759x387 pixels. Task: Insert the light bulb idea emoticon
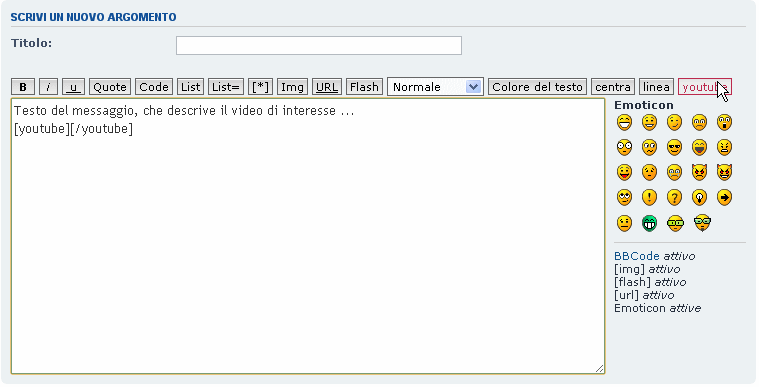coord(699,198)
